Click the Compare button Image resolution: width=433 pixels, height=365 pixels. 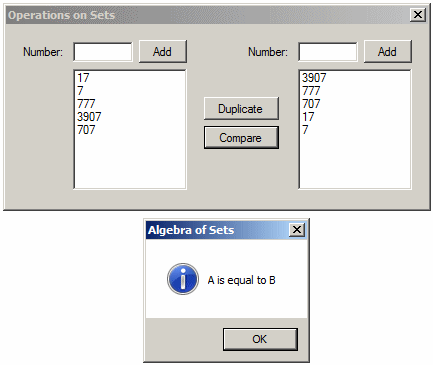tap(241, 138)
